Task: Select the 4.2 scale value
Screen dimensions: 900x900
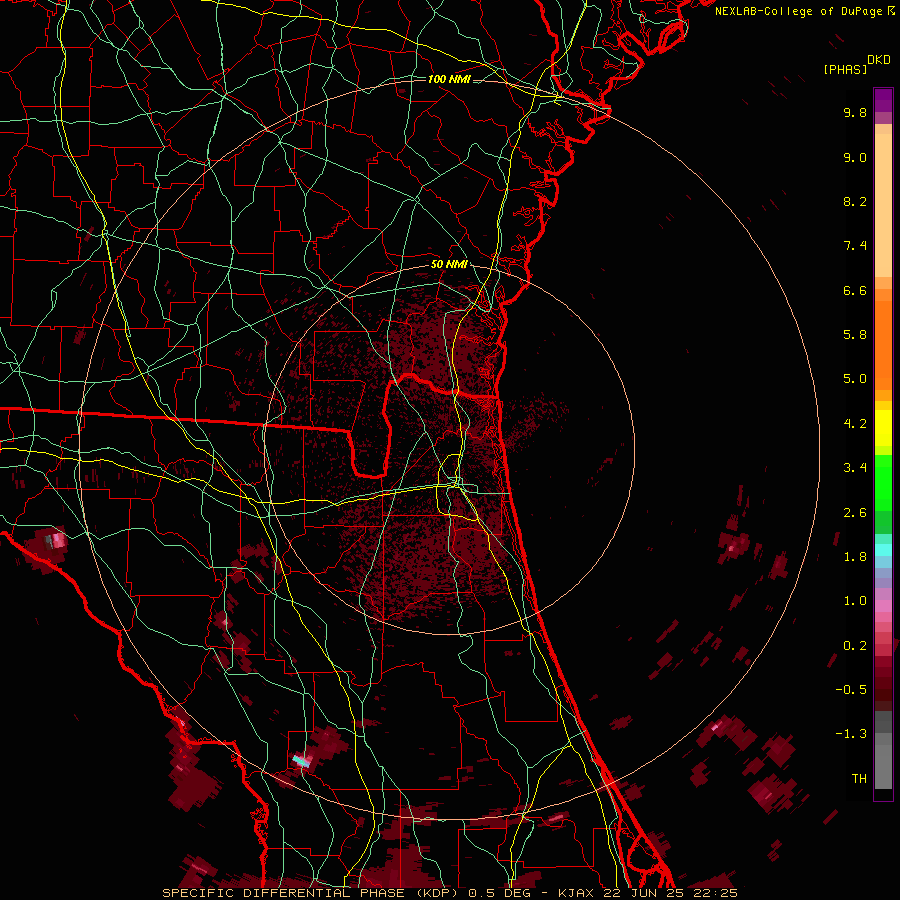Action: (x=855, y=424)
